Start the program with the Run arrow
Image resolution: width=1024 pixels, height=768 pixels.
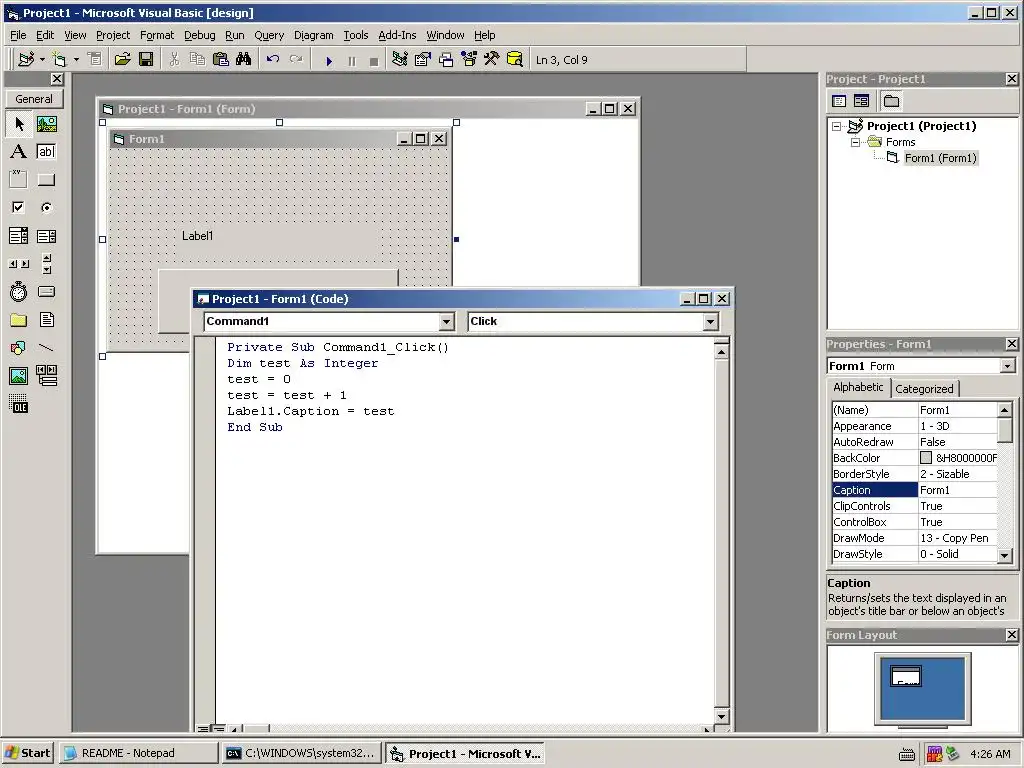click(328, 61)
